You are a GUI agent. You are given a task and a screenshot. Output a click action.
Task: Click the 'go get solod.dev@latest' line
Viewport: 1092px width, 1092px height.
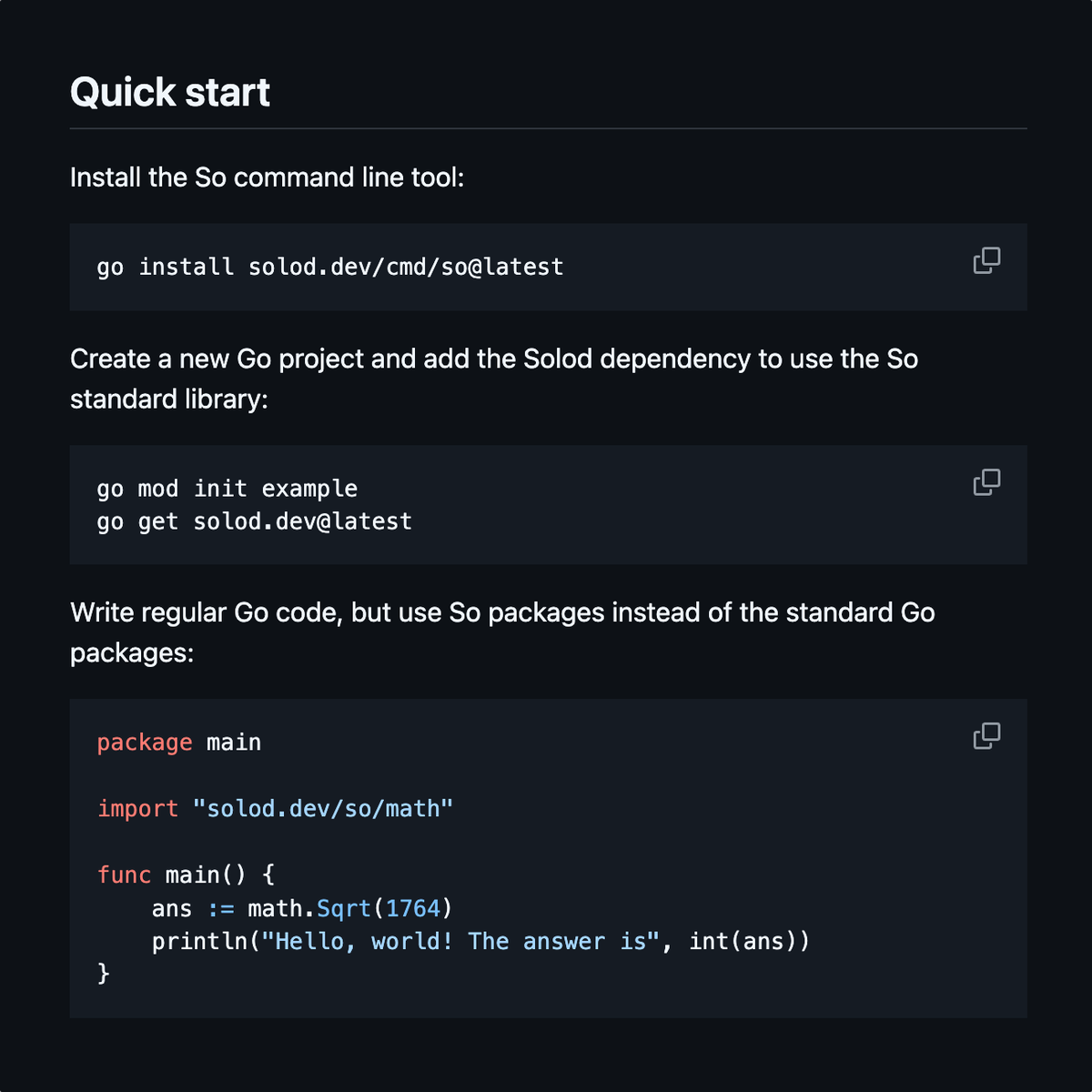coord(255,521)
